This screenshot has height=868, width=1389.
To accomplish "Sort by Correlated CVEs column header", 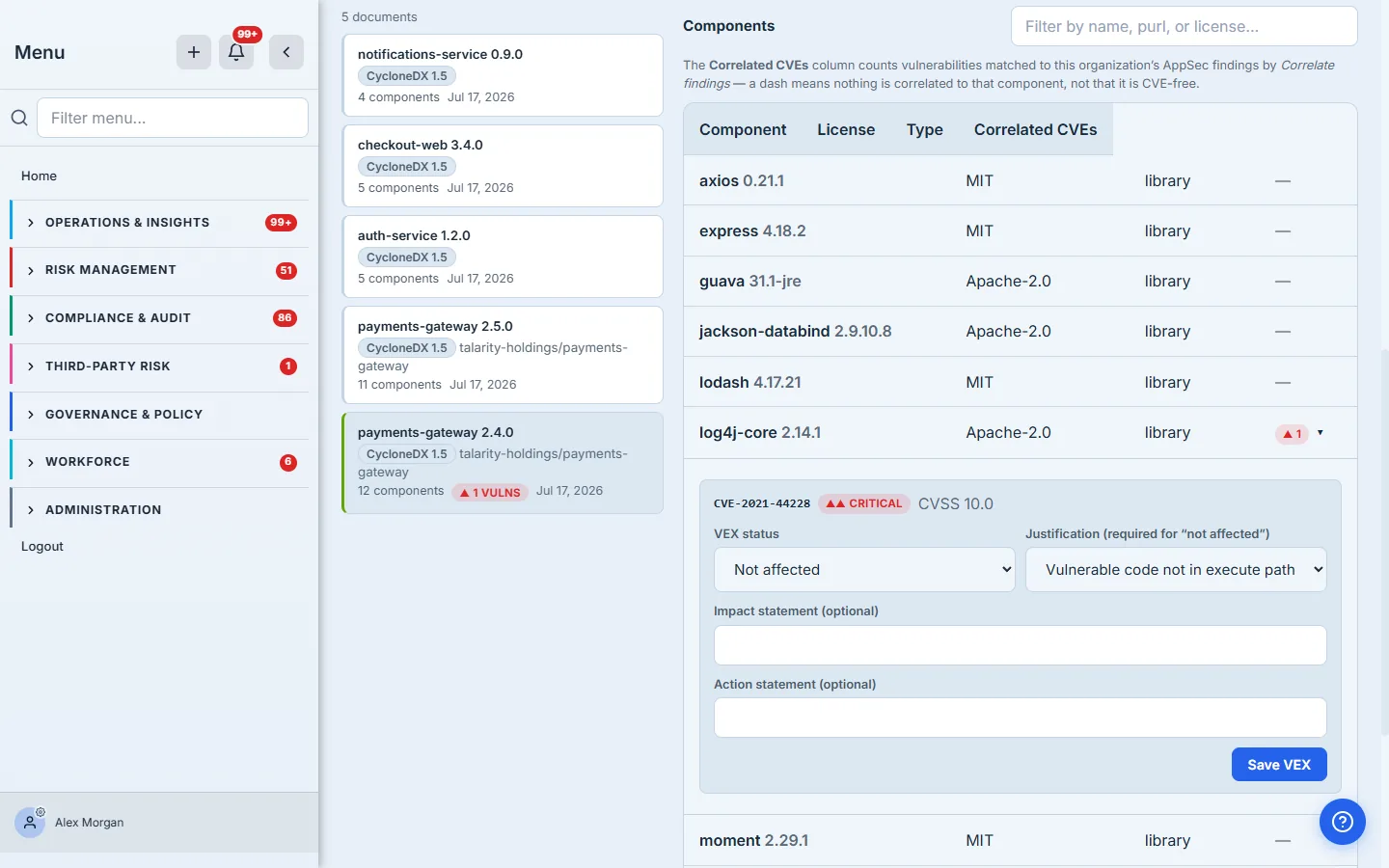I will 1035,129.
